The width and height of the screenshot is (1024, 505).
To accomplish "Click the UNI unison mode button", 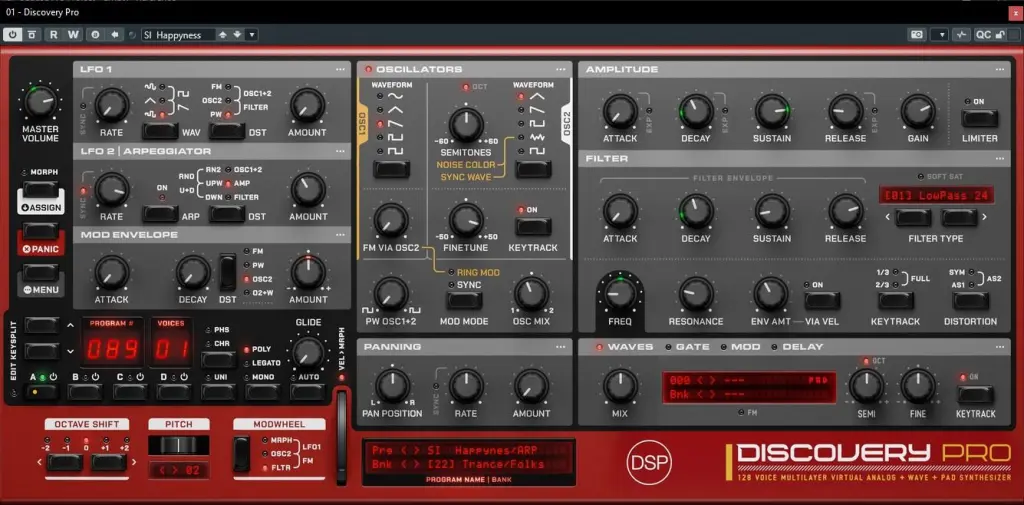I will 218,392.
